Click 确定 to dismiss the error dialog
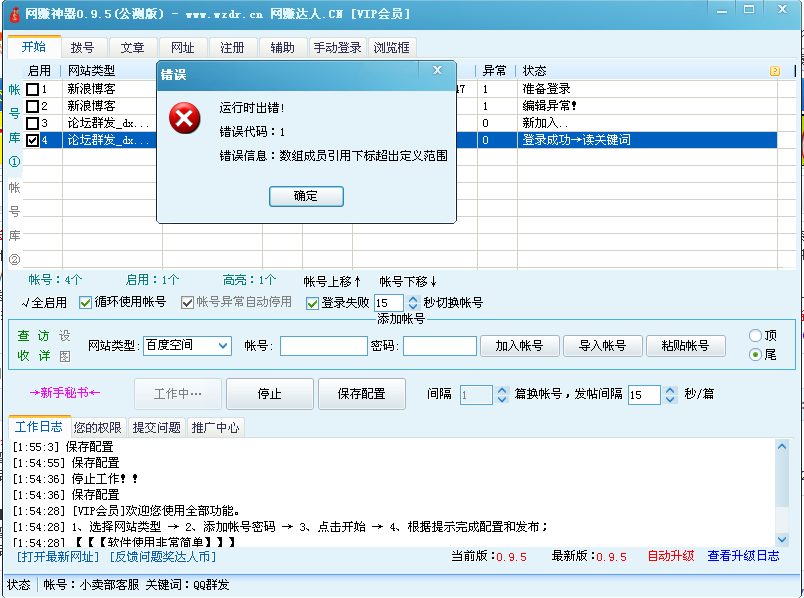This screenshot has width=804, height=598. point(306,196)
